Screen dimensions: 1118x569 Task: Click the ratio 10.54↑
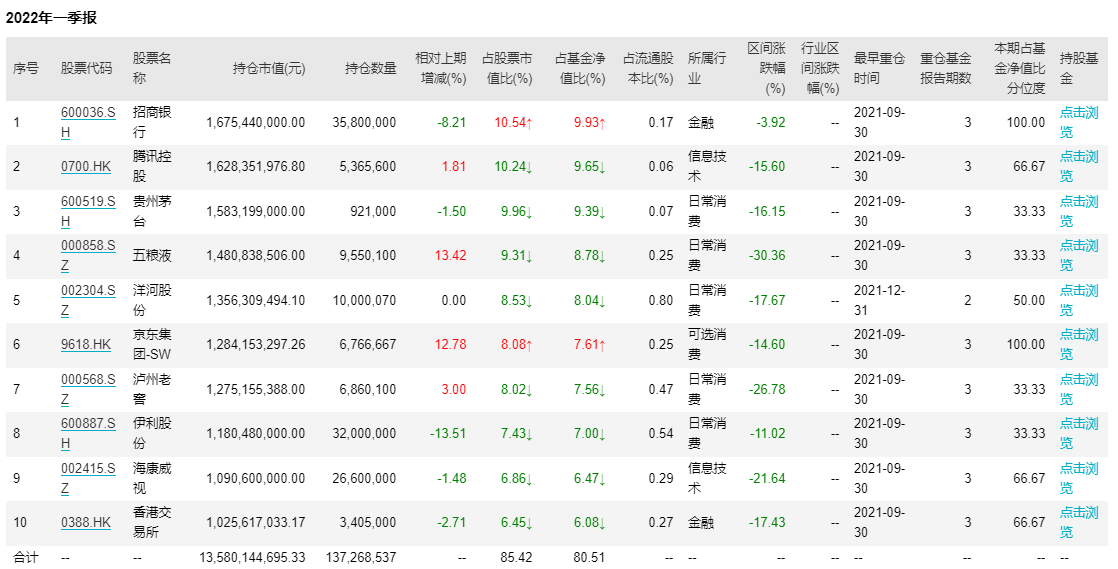tap(513, 123)
